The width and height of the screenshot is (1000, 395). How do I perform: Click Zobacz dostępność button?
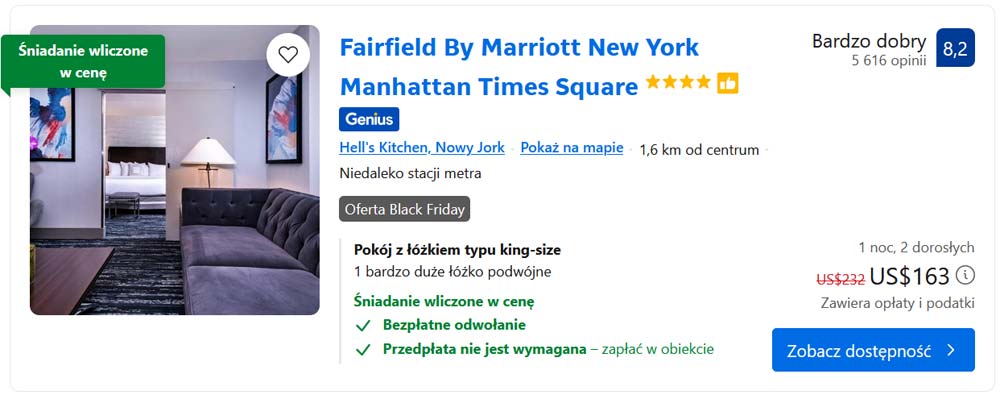pos(873,350)
